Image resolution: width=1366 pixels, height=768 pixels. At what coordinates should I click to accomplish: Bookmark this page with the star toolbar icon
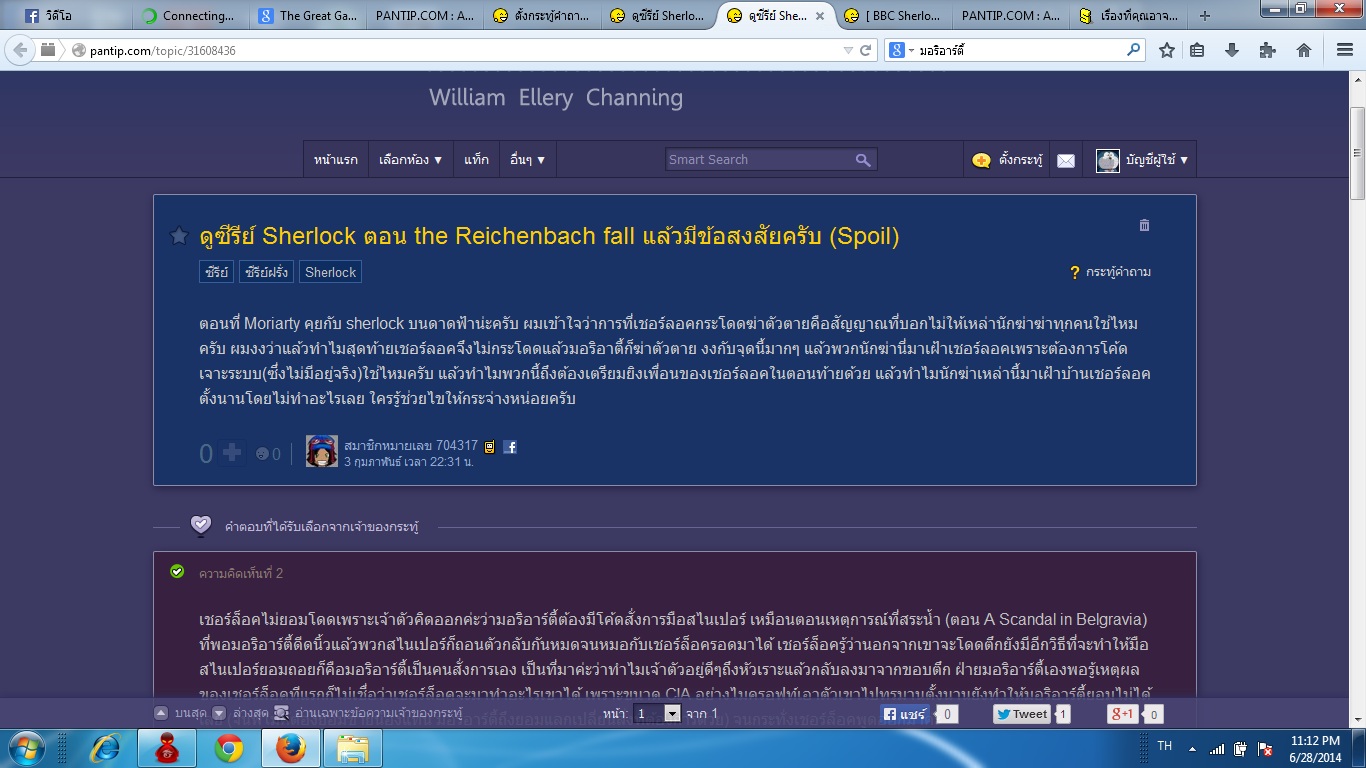point(1167,50)
